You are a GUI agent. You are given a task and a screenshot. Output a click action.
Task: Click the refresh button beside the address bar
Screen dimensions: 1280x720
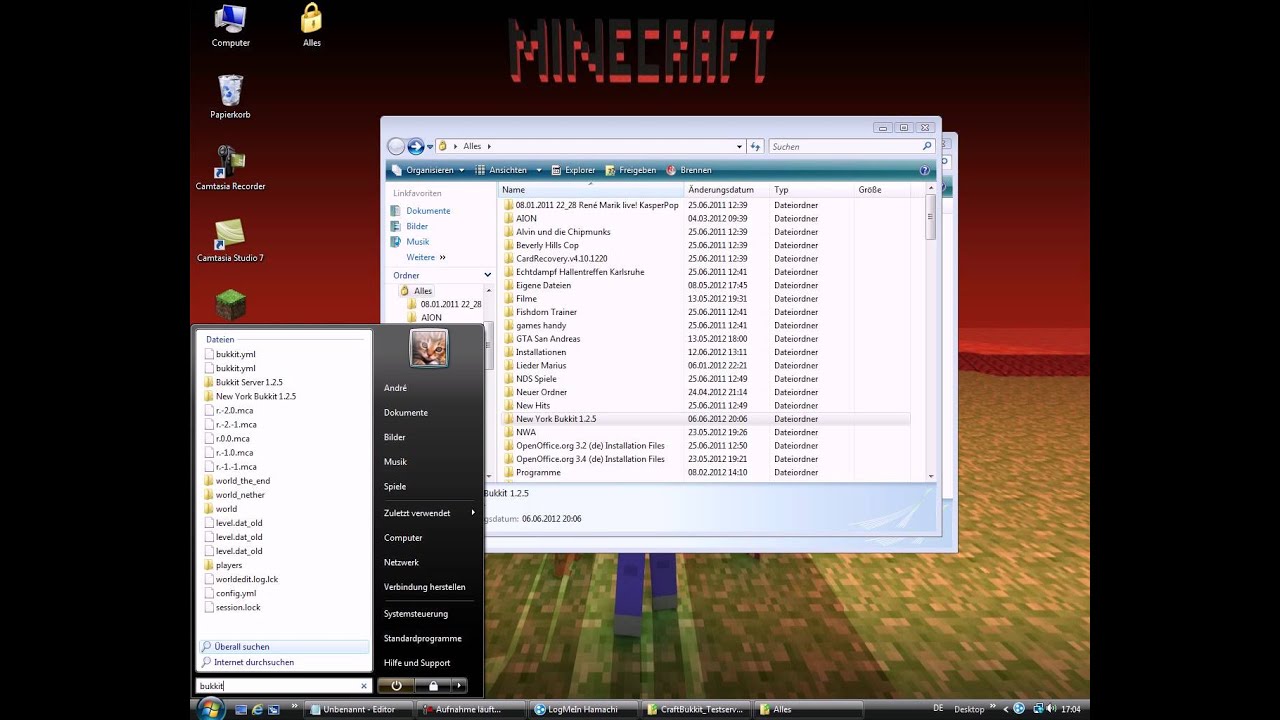(x=755, y=146)
